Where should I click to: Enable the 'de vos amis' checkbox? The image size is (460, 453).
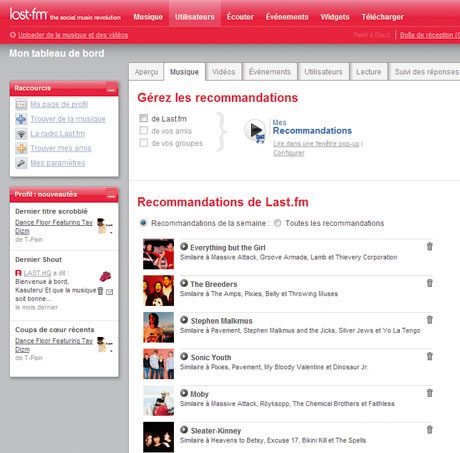point(144,130)
